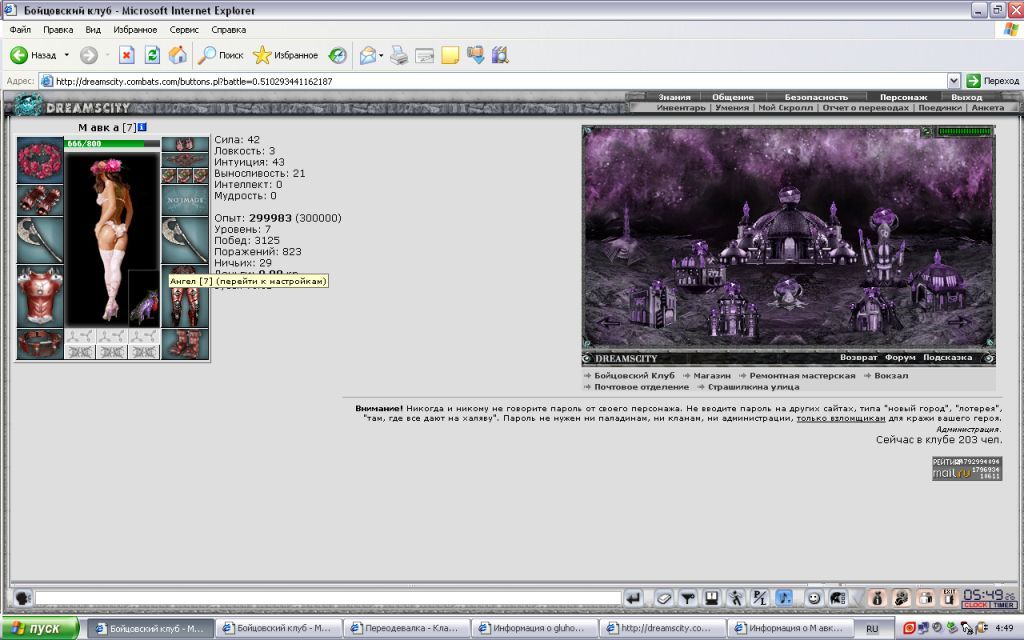Open the Избранное star toolbar button
The width and height of the screenshot is (1024, 640).
pos(285,56)
